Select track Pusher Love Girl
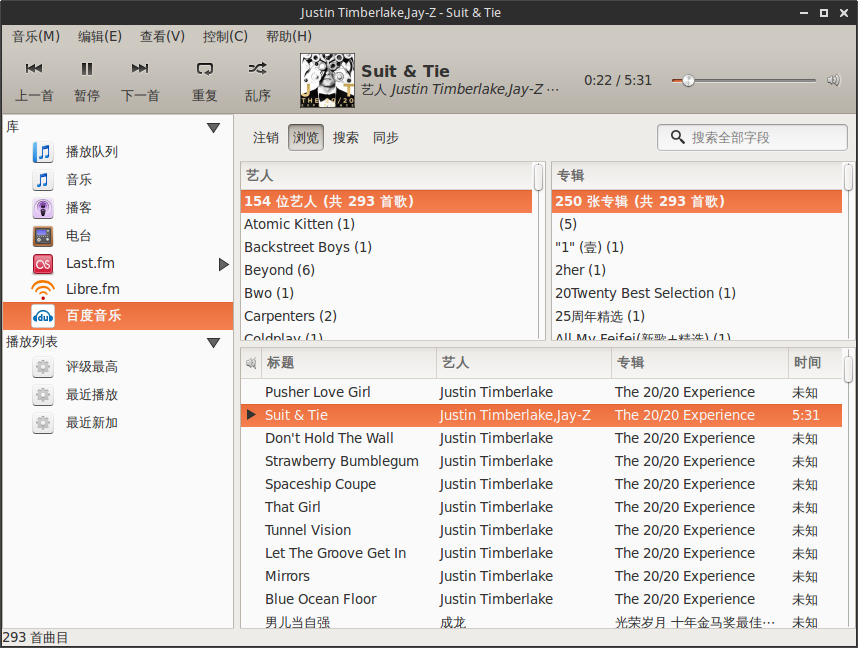 point(541,392)
